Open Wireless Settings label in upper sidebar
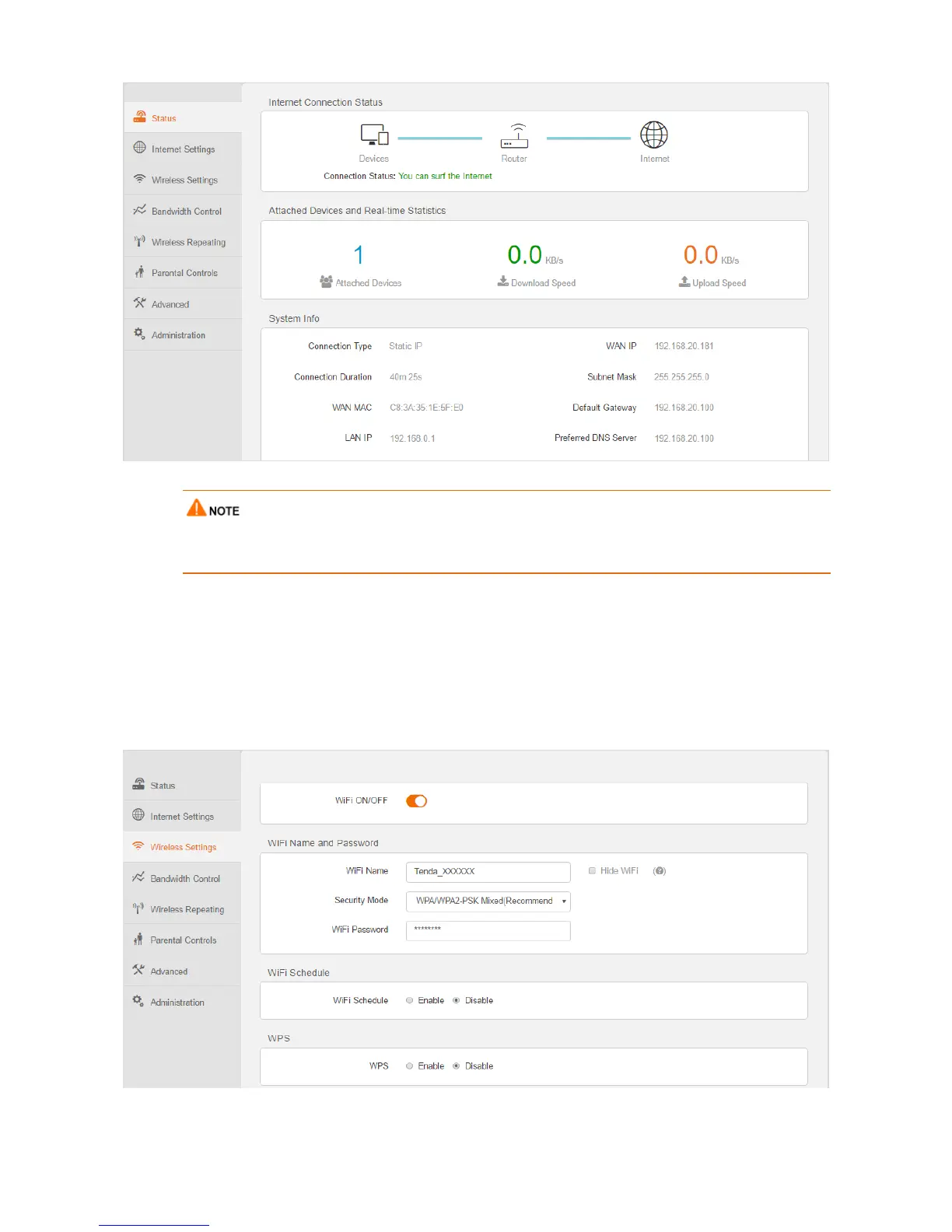Image resolution: width=952 pixels, height=1232 pixels. tap(185, 180)
